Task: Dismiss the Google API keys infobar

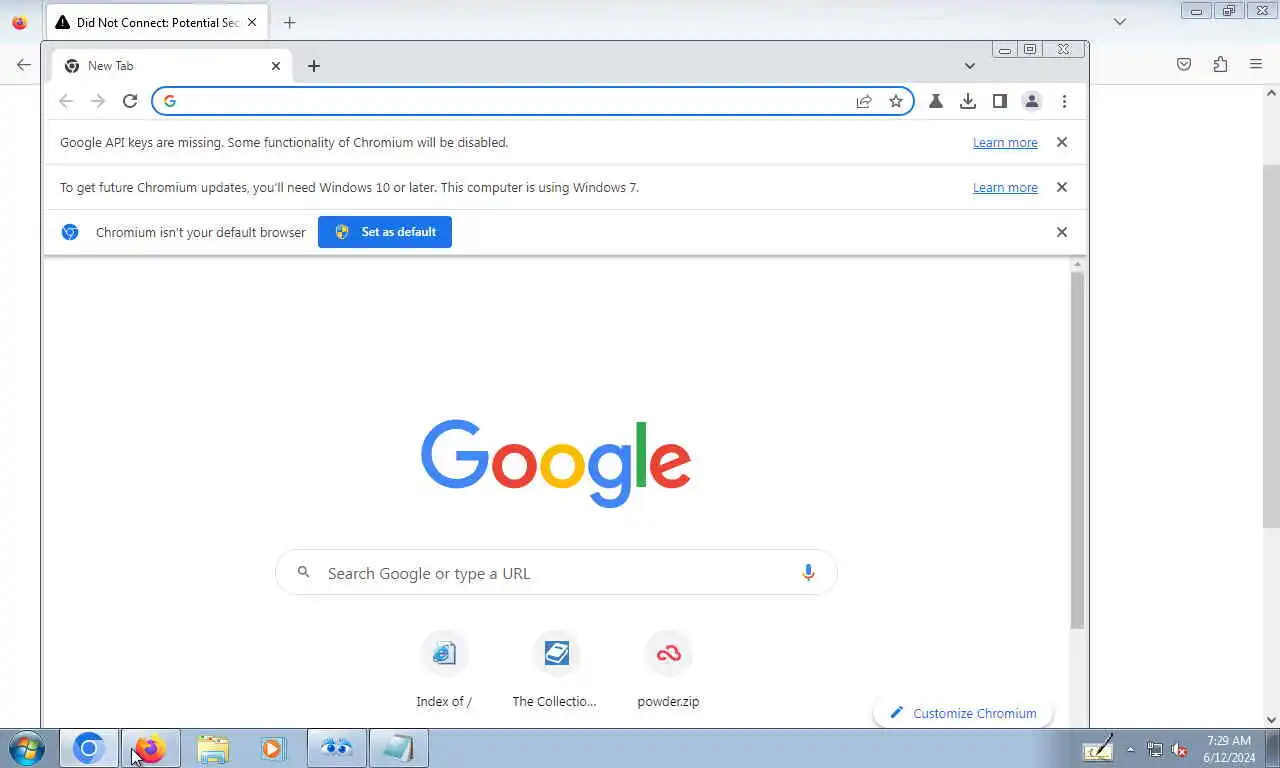Action: (1062, 142)
